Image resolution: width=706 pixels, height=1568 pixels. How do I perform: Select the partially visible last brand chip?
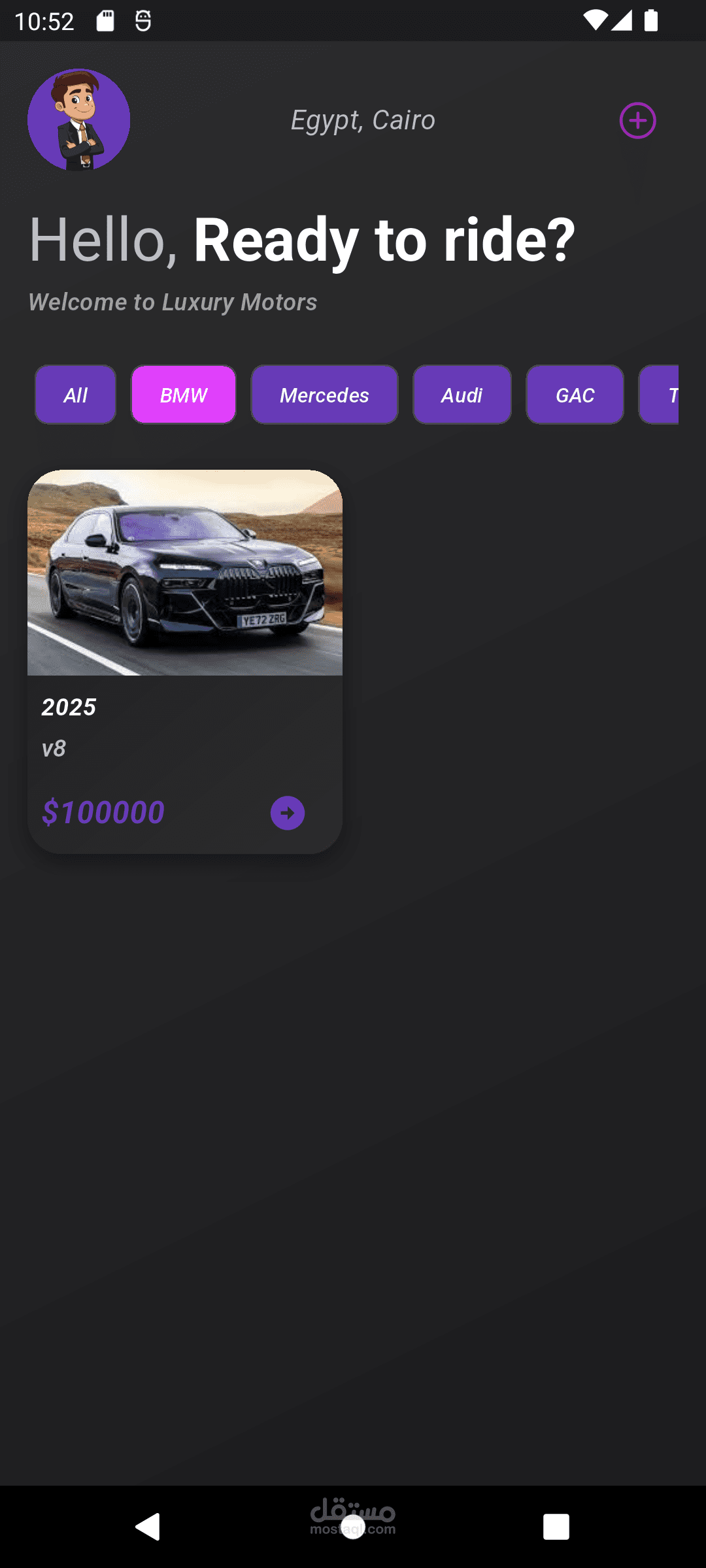tap(659, 395)
